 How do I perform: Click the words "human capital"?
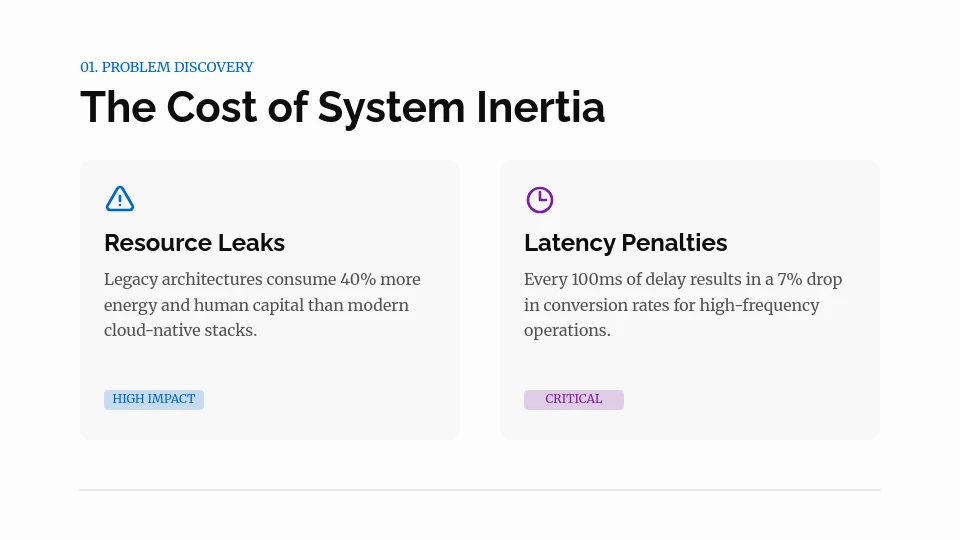pos(247,305)
